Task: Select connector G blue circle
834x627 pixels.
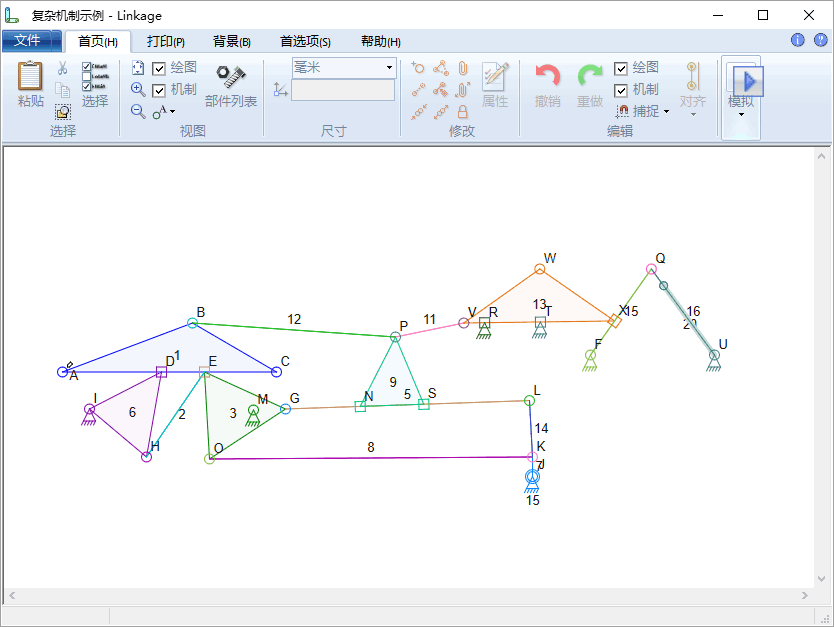Action: tap(286, 409)
